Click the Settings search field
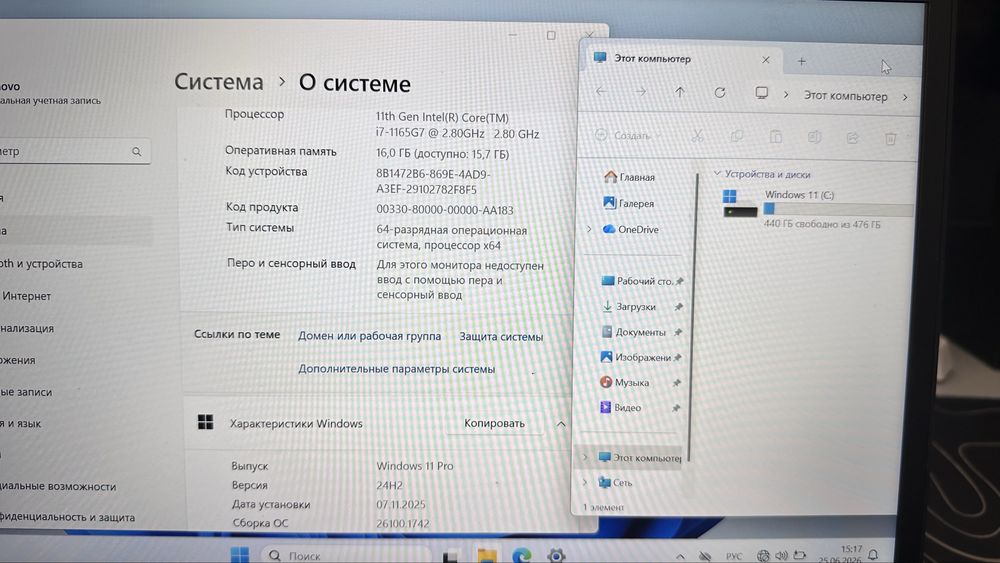Image resolution: width=1000 pixels, height=563 pixels. [x=73, y=151]
